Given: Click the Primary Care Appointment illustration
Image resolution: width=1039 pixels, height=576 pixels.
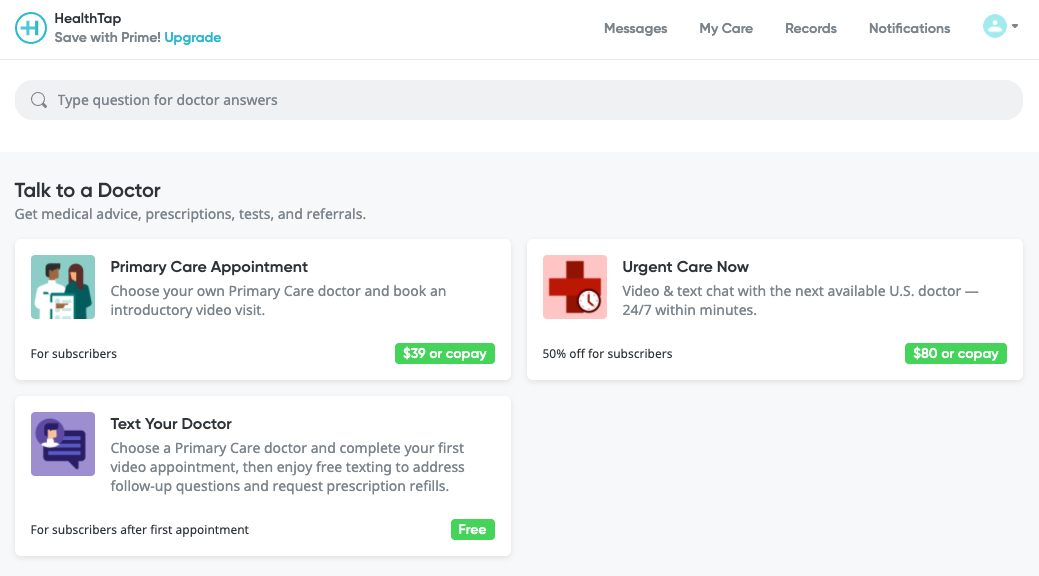Looking at the screenshot, I should pyautogui.click(x=63, y=287).
